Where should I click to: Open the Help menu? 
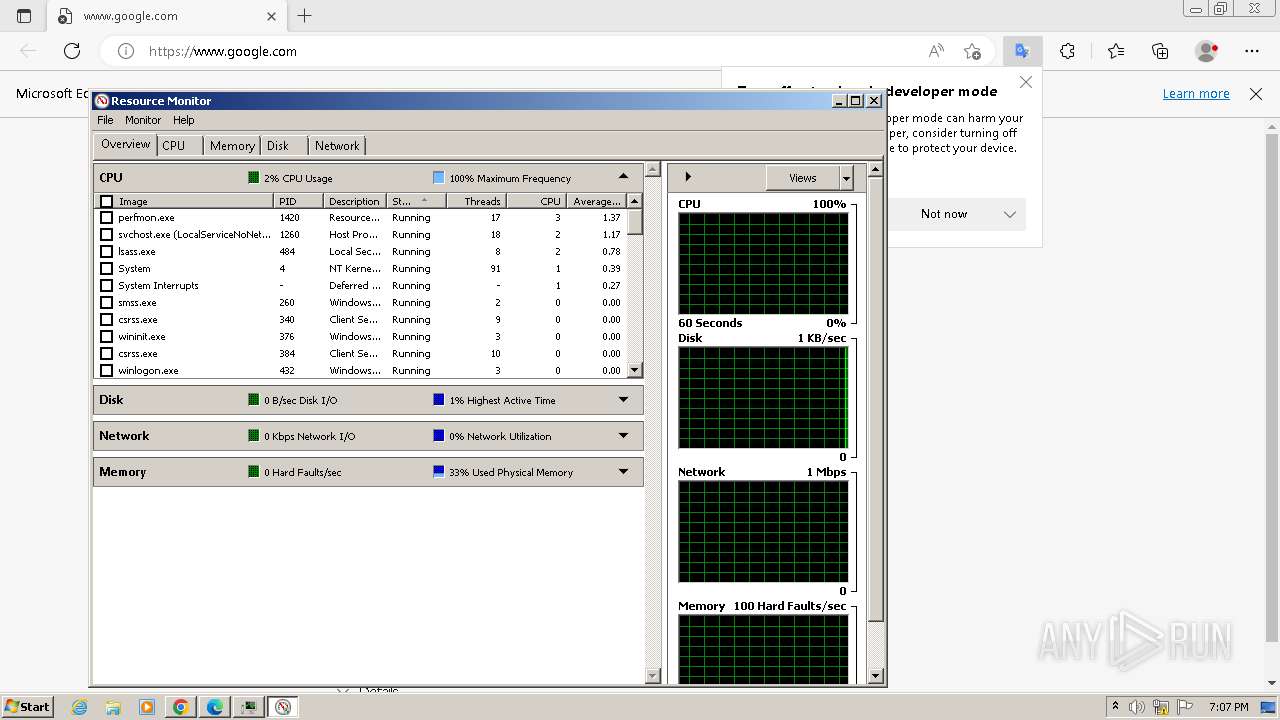tap(183, 120)
